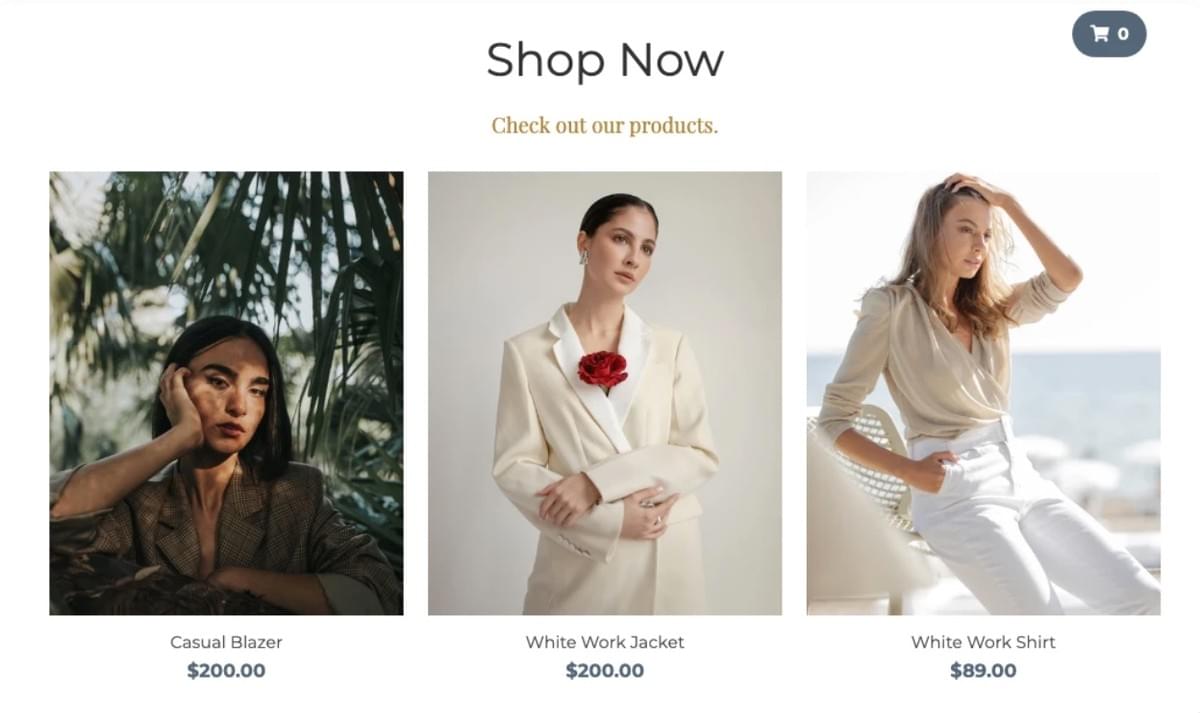Select the White Work Jacket title link
The image size is (1200, 713).
(605, 642)
